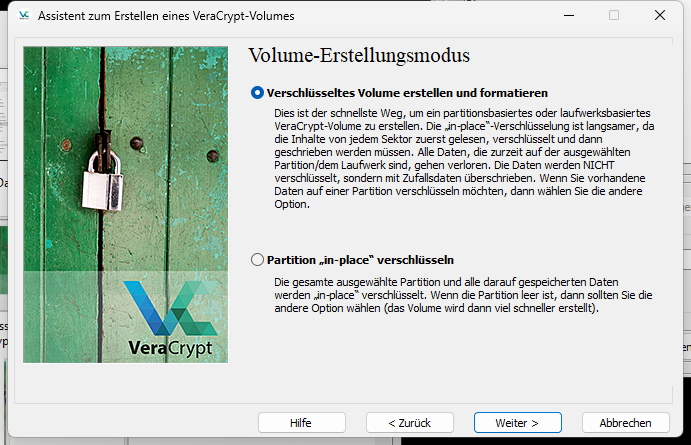Image resolution: width=691 pixels, height=445 pixels.
Task: Click the Hilfe button
Action: pyautogui.click(x=301, y=423)
